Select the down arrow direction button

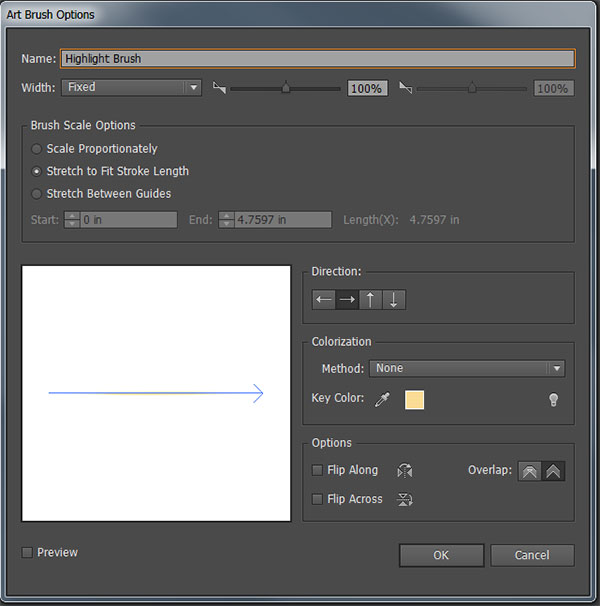click(394, 300)
